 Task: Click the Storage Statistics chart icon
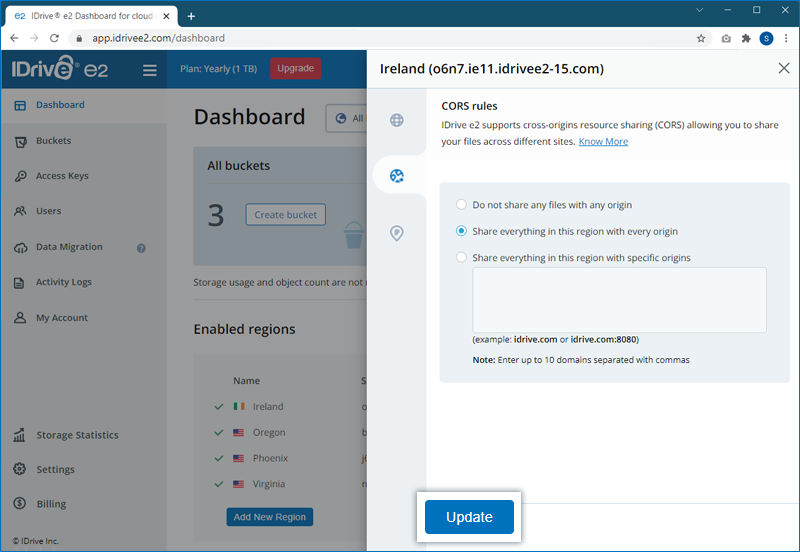[19, 435]
